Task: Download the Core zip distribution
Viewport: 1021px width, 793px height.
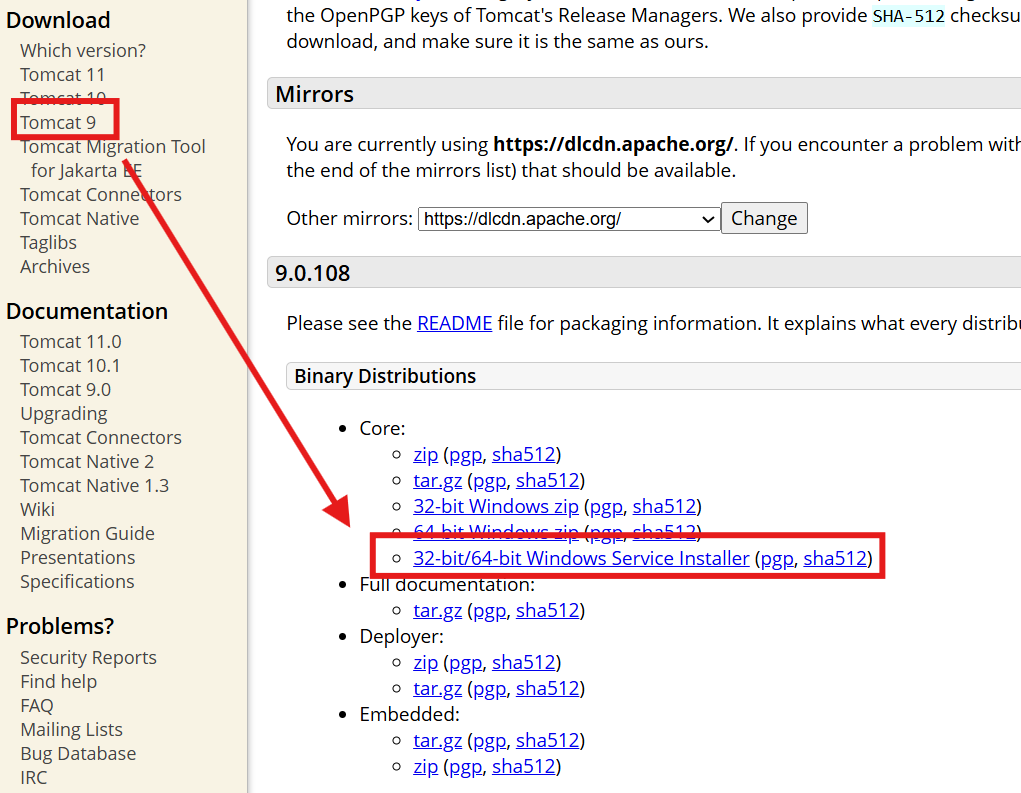Action: coord(426,454)
